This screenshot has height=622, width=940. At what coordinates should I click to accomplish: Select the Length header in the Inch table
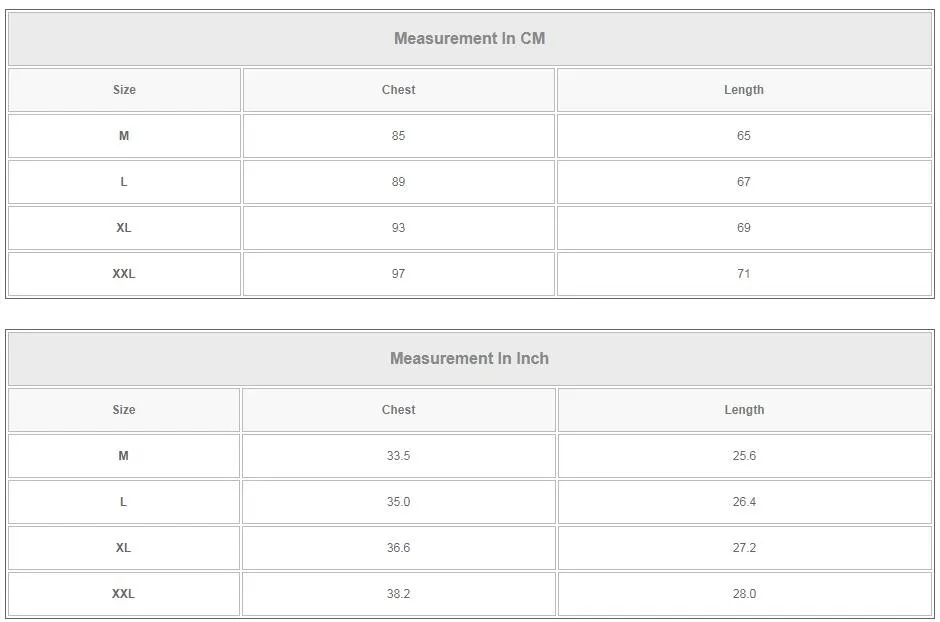744,410
